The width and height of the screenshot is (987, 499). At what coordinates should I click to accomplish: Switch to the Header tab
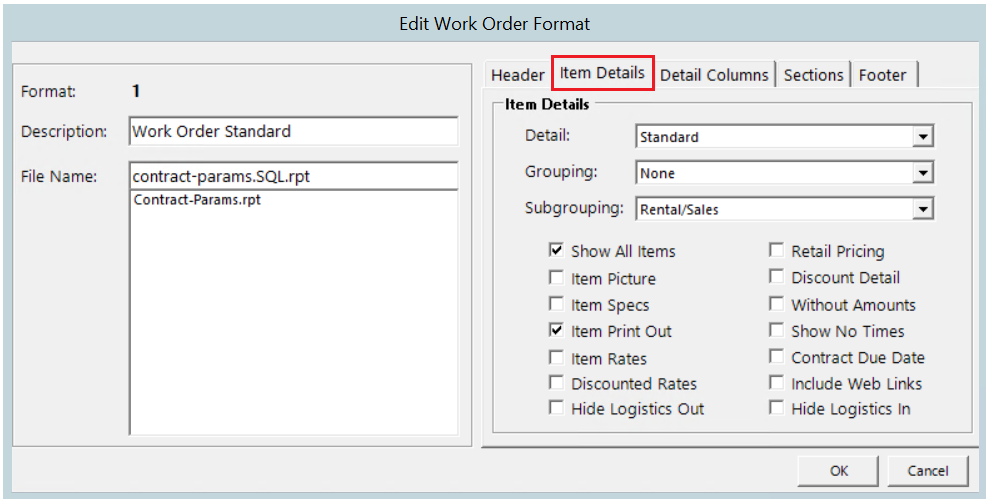pos(517,75)
